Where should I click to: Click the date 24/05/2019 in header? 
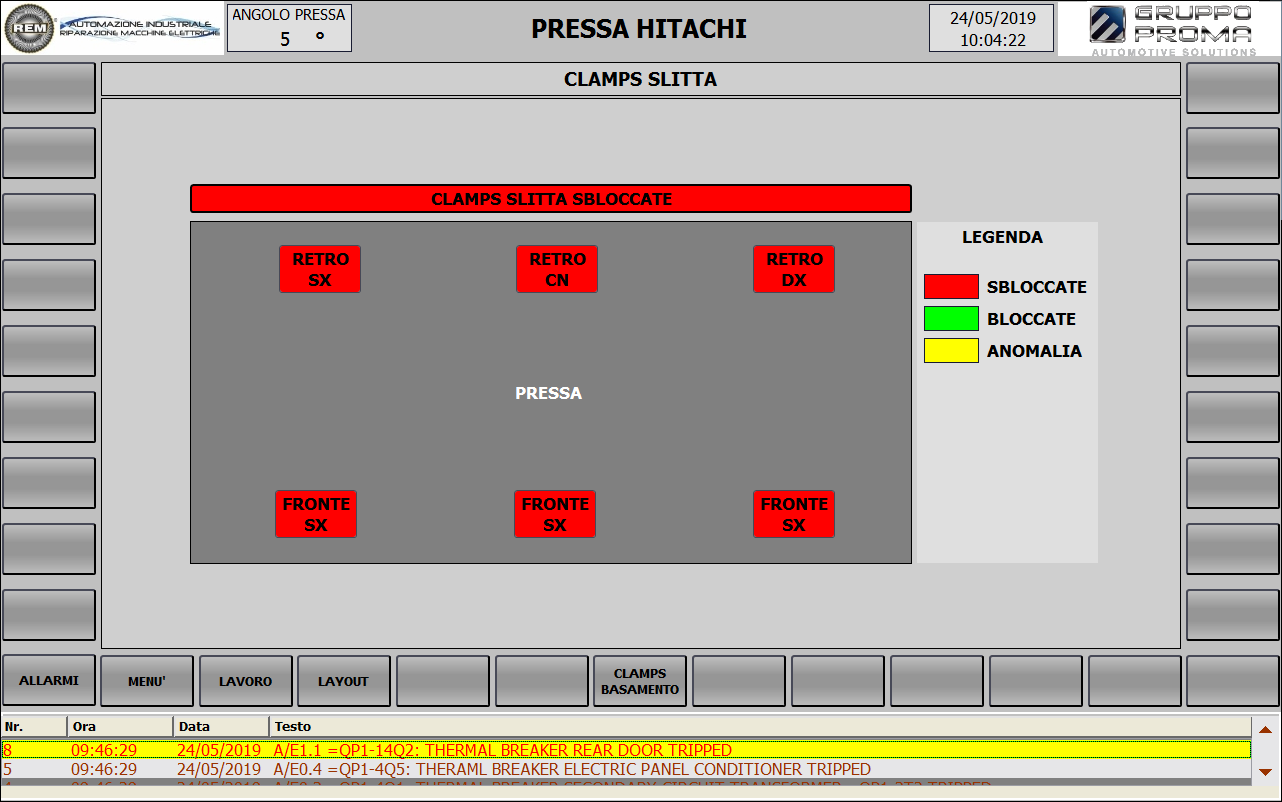[x=993, y=18]
